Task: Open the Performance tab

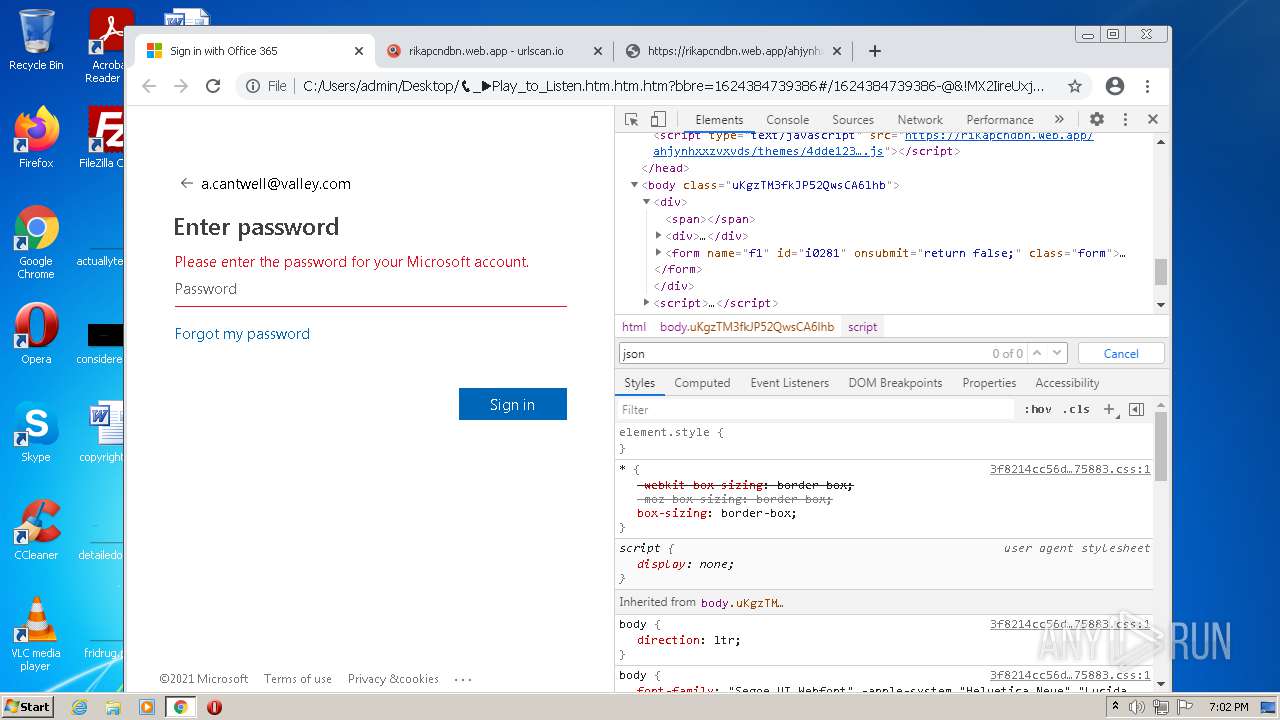Action: click(1000, 119)
